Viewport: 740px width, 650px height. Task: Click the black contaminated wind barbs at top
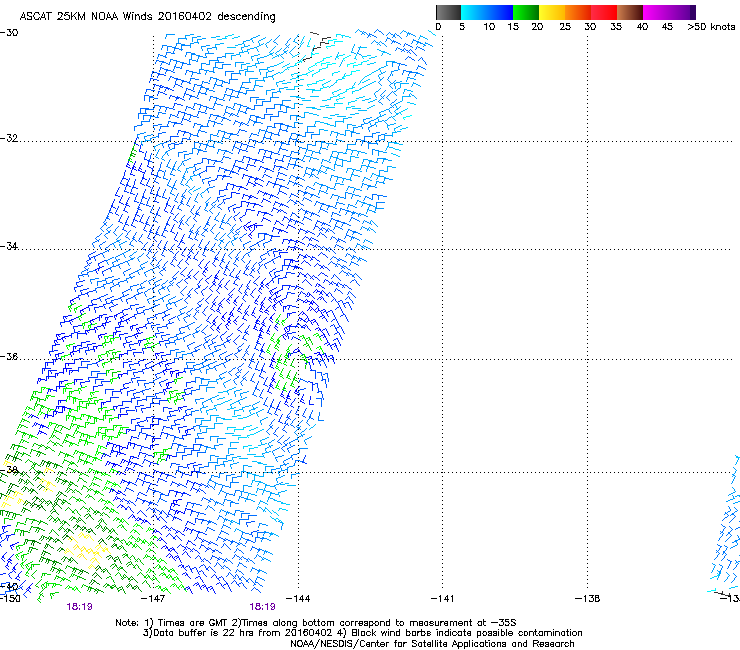coord(317,45)
